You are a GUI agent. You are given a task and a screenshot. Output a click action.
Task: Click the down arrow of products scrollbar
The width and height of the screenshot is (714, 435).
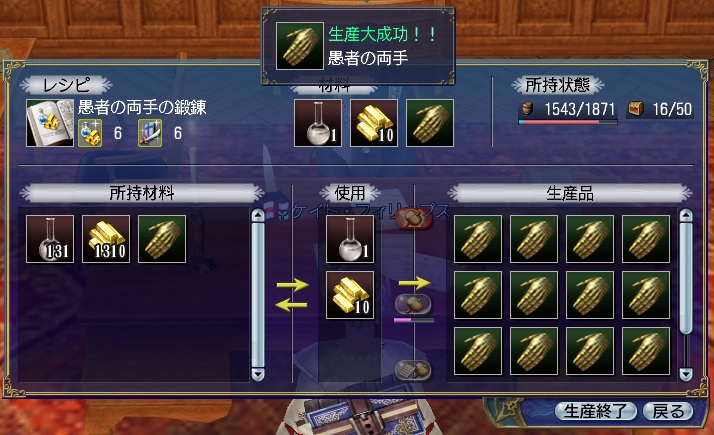click(x=686, y=374)
